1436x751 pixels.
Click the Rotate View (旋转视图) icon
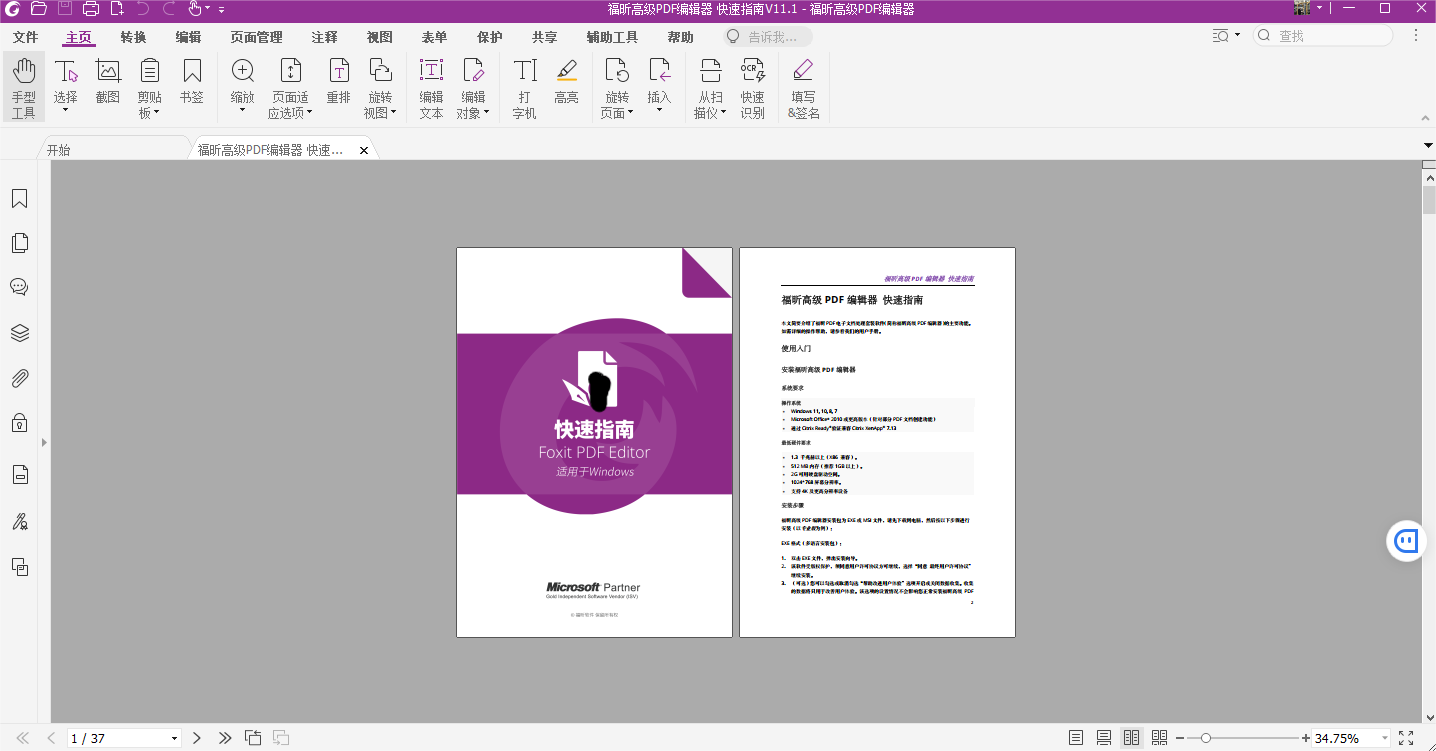tap(380, 71)
